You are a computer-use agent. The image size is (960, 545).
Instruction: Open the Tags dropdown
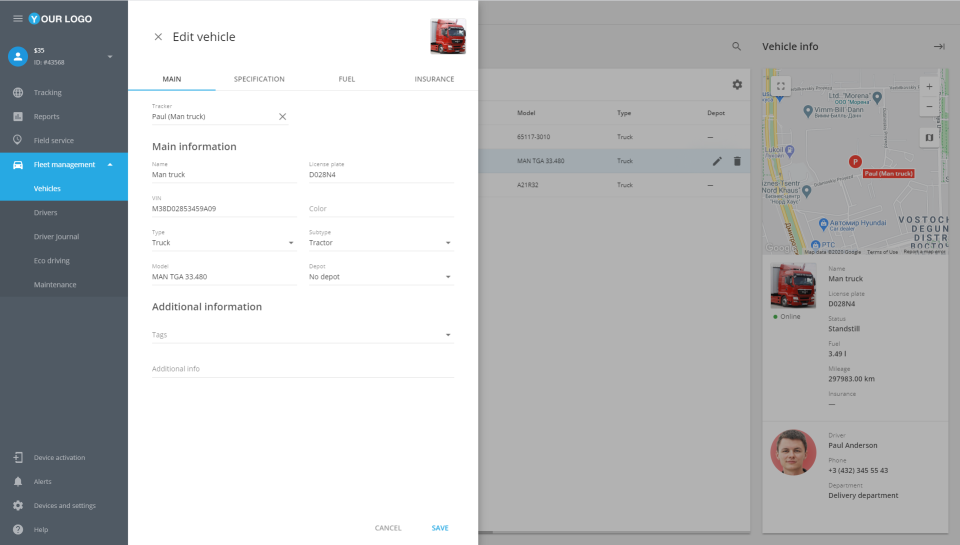point(303,335)
